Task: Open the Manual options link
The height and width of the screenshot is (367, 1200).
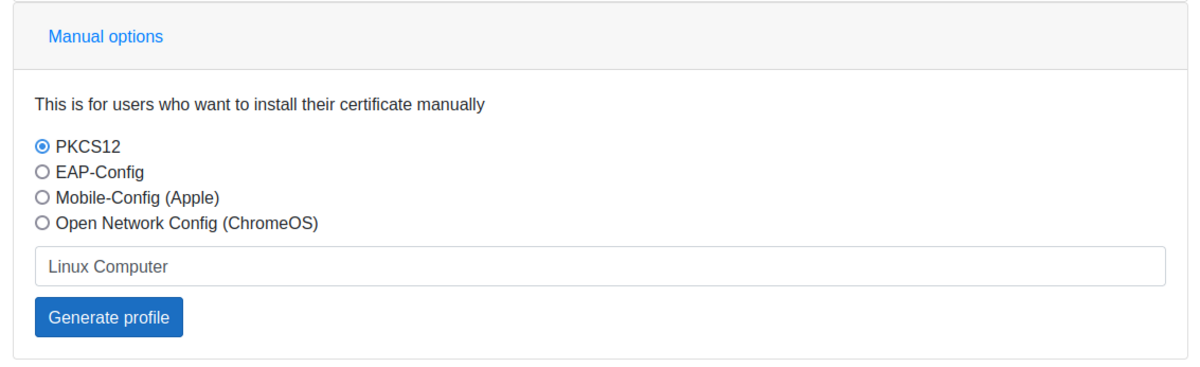Action: click(105, 36)
